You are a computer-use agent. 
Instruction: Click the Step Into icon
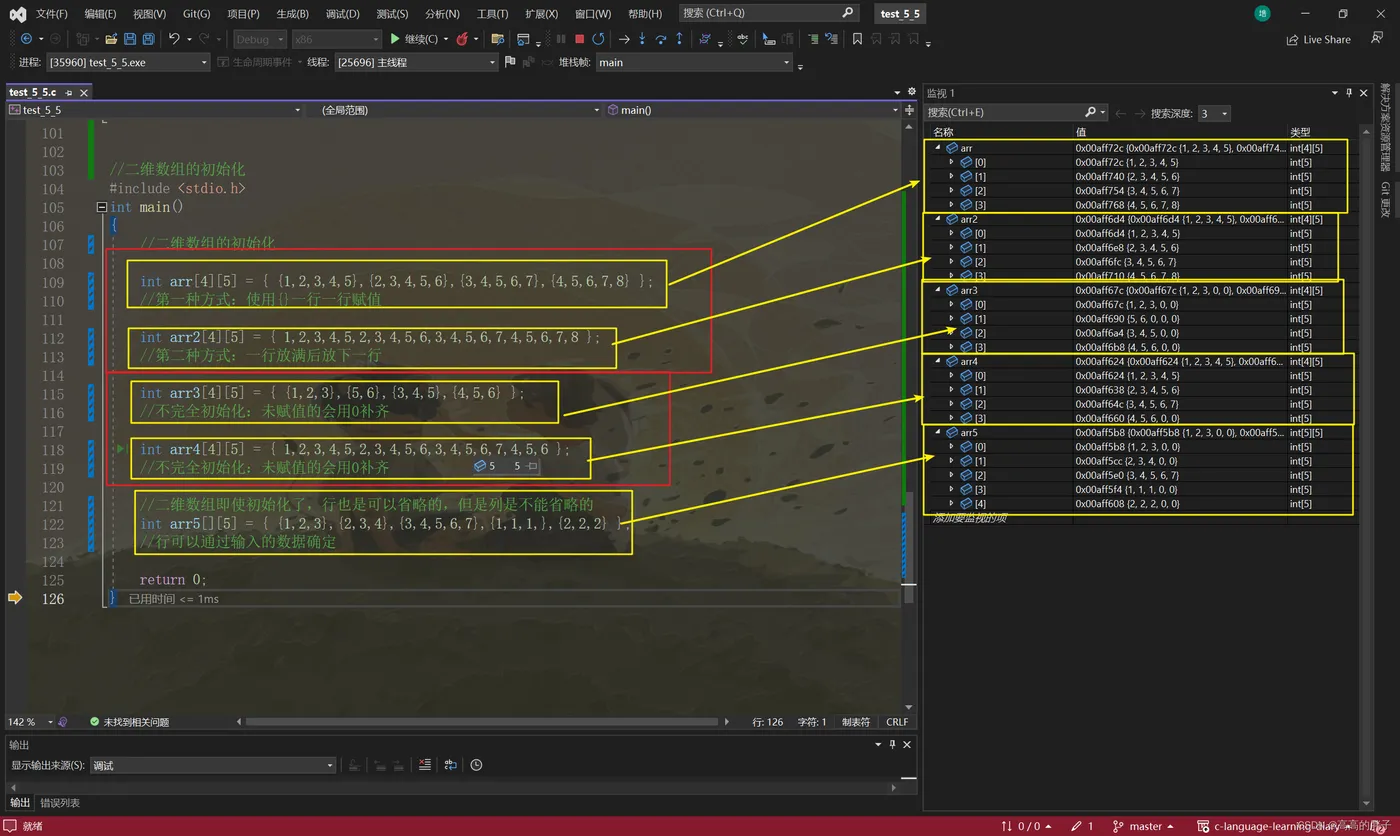tap(642, 39)
